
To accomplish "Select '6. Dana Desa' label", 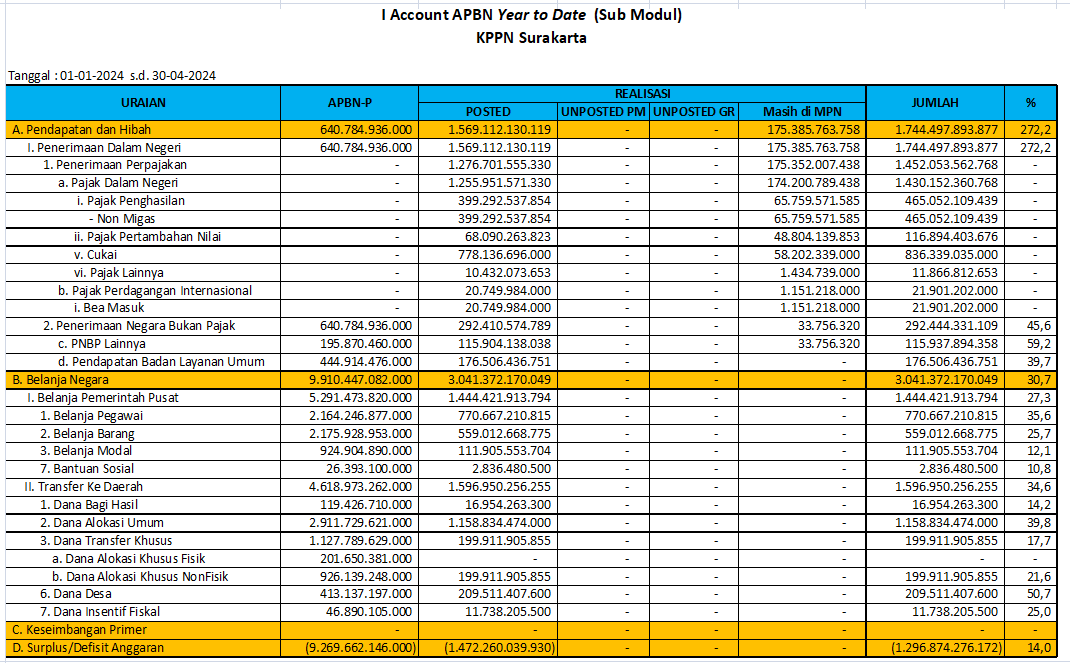I will (76, 594).
